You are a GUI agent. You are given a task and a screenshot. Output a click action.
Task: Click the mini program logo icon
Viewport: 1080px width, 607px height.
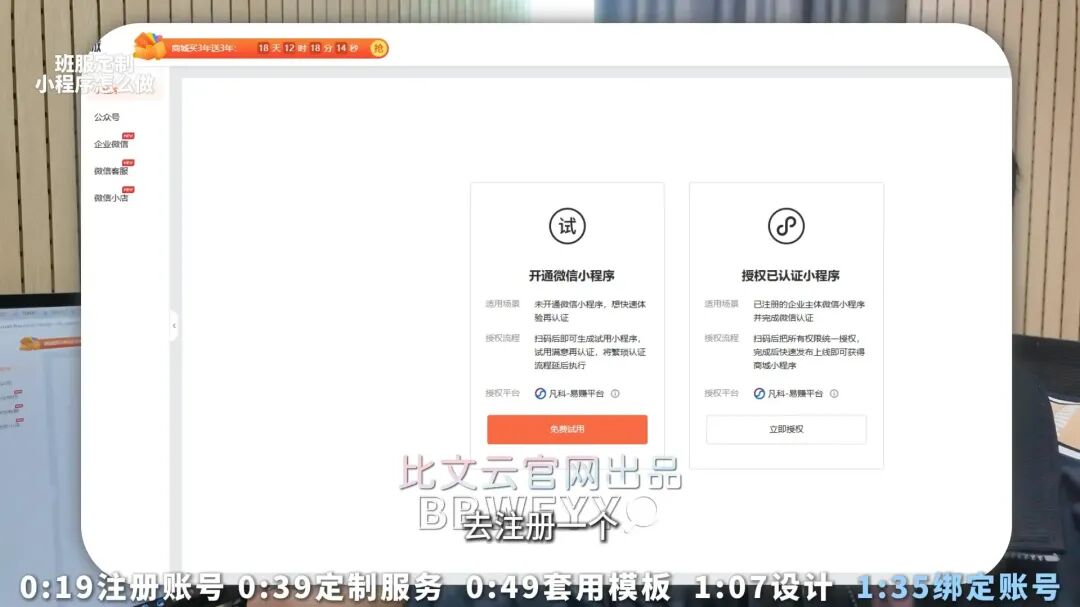point(786,226)
